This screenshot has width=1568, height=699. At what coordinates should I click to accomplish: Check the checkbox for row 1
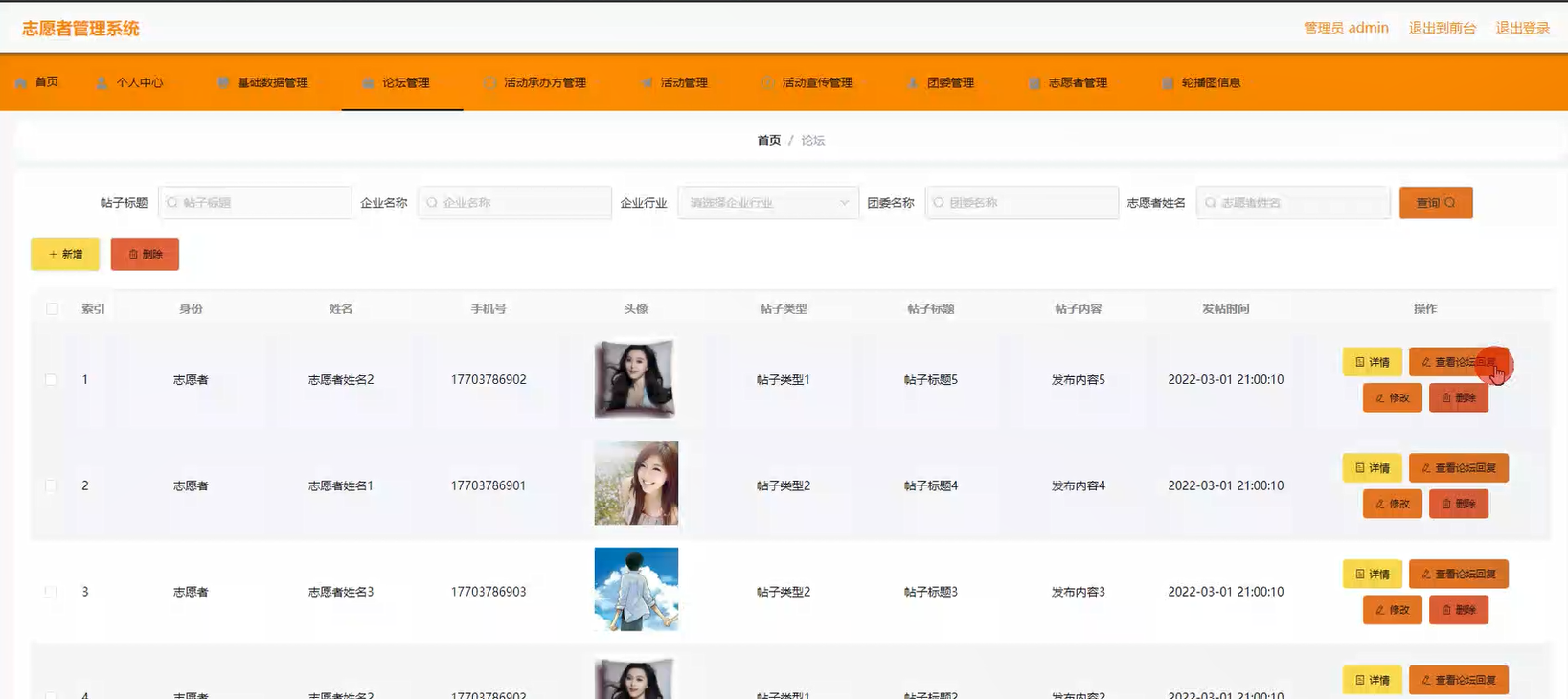51,380
